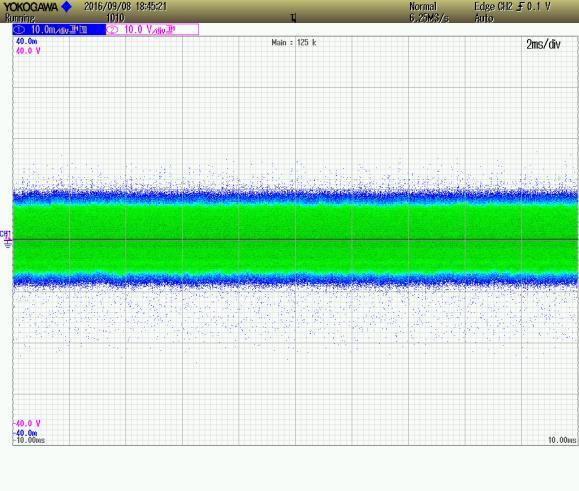Click the 6.25MS/s sample rate readout
This screenshot has width=579, height=491.
tap(429, 18)
